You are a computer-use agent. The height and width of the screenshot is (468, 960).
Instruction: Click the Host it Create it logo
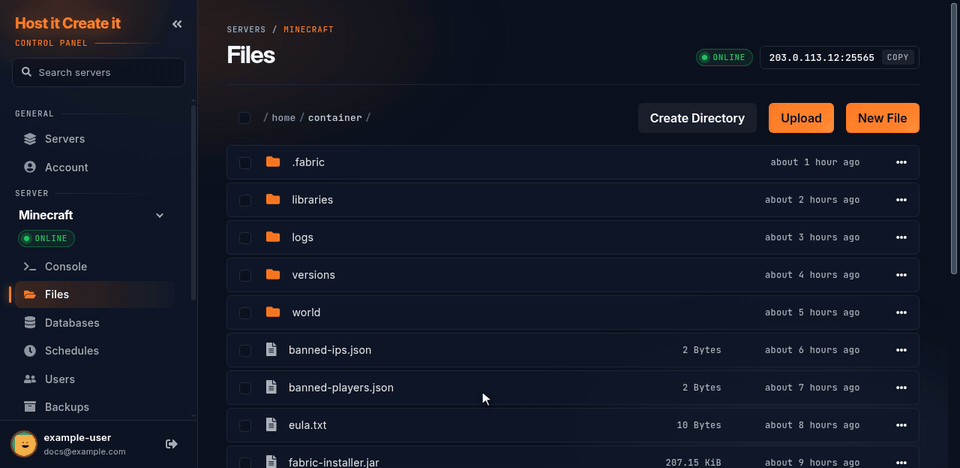pos(68,23)
